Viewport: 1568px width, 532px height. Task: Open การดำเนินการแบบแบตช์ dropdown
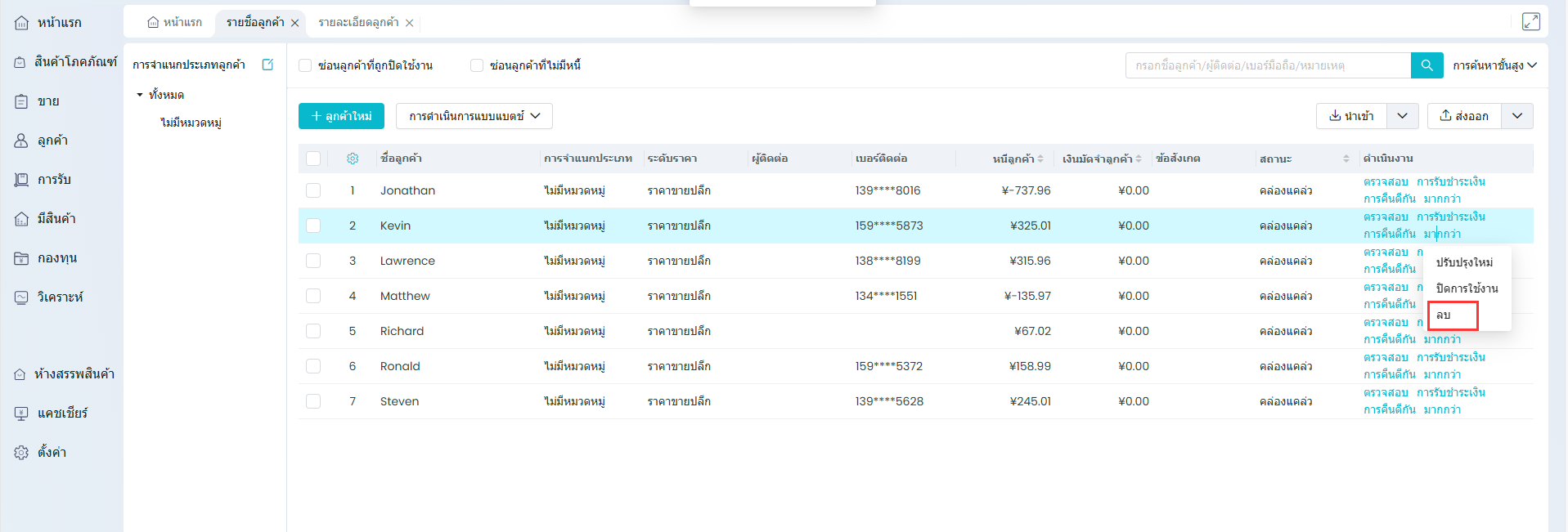[474, 116]
